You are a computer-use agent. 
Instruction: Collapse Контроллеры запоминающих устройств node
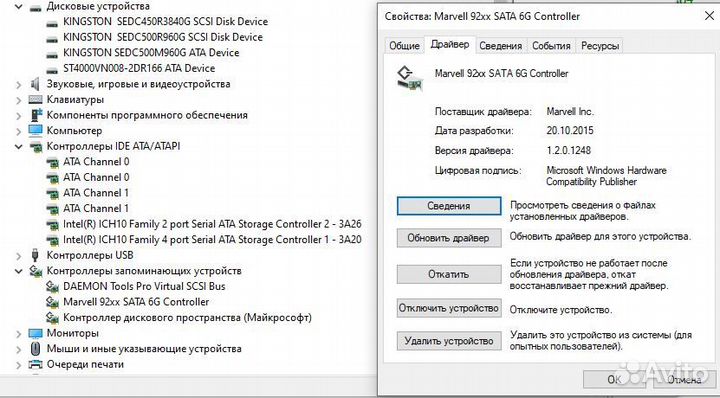tap(19, 271)
